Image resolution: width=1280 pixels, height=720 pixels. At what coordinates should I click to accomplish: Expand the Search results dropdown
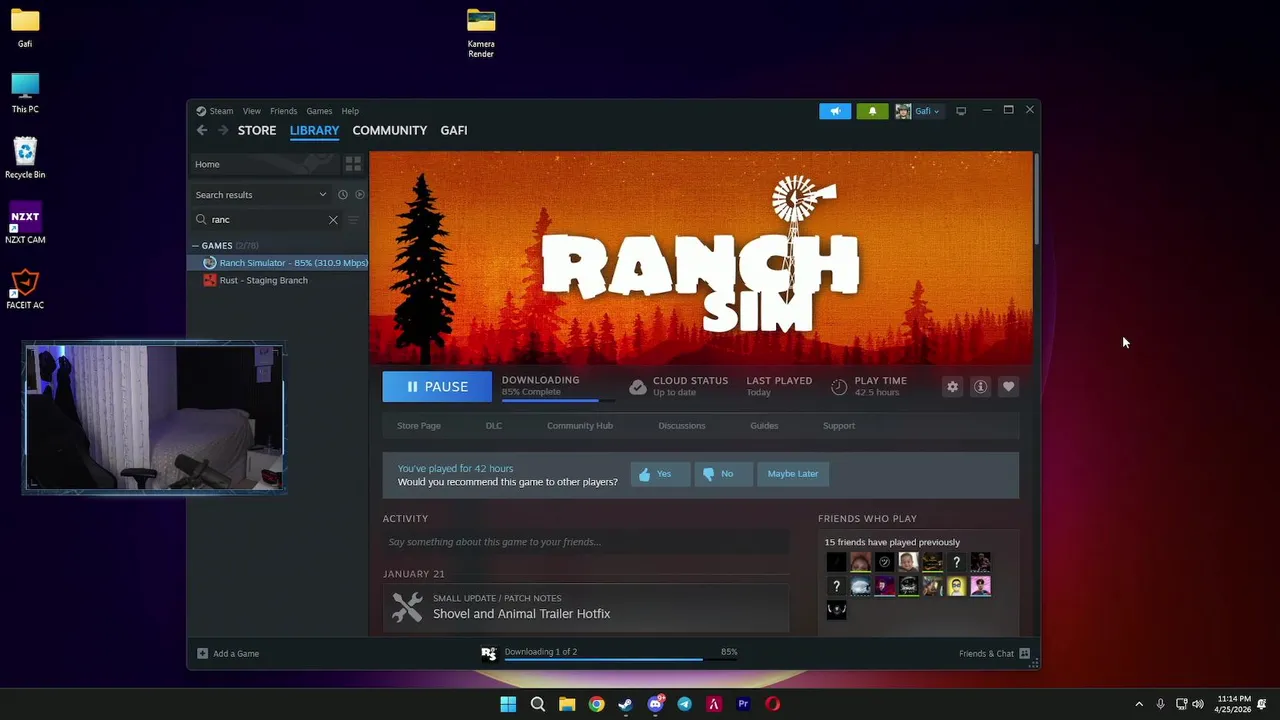(x=323, y=195)
